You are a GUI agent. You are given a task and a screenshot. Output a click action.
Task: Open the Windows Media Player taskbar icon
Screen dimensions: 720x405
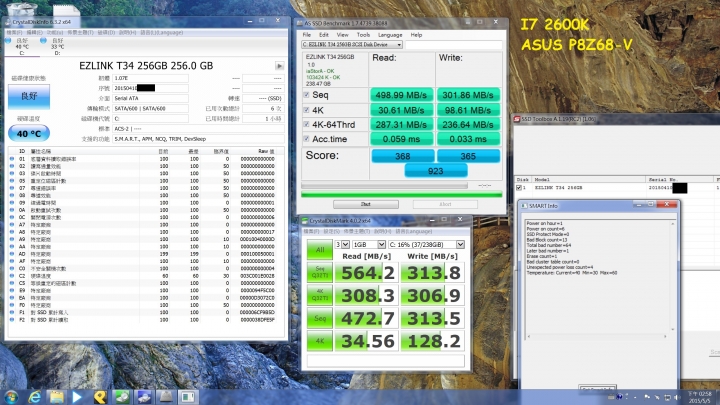[77, 397]
